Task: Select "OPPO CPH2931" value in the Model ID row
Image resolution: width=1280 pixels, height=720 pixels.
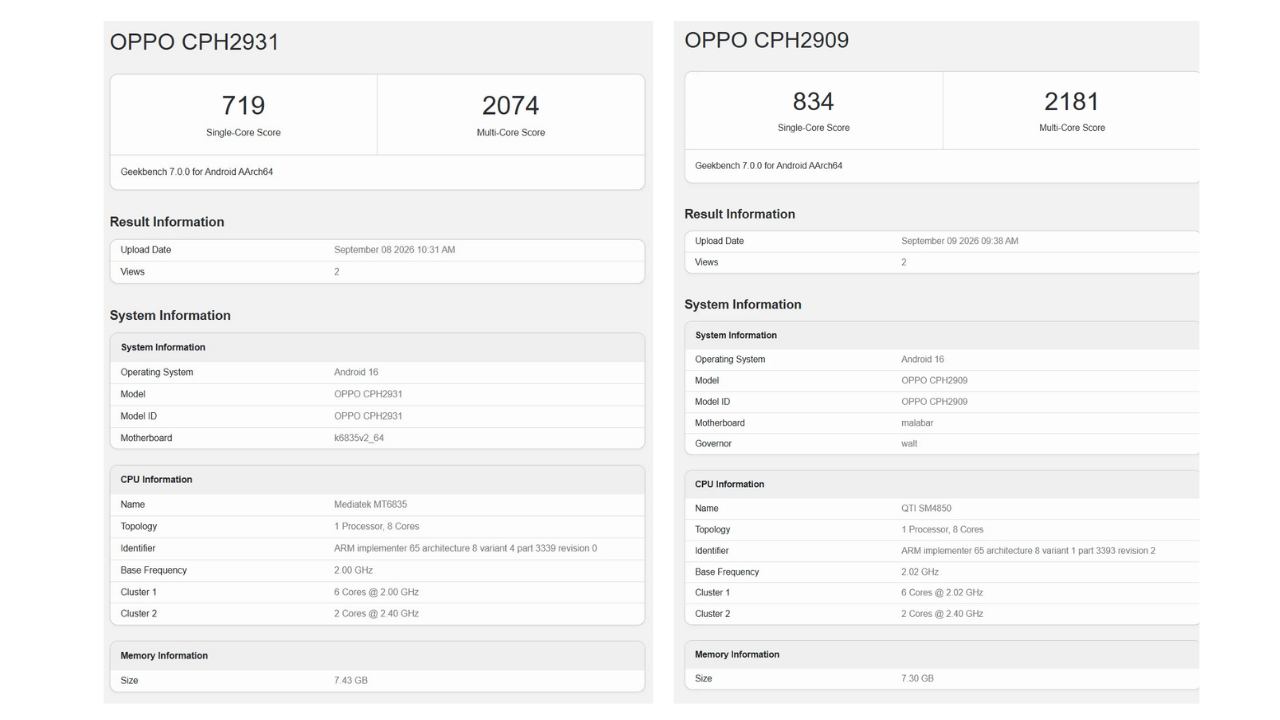Action: [x=368, y=416]
